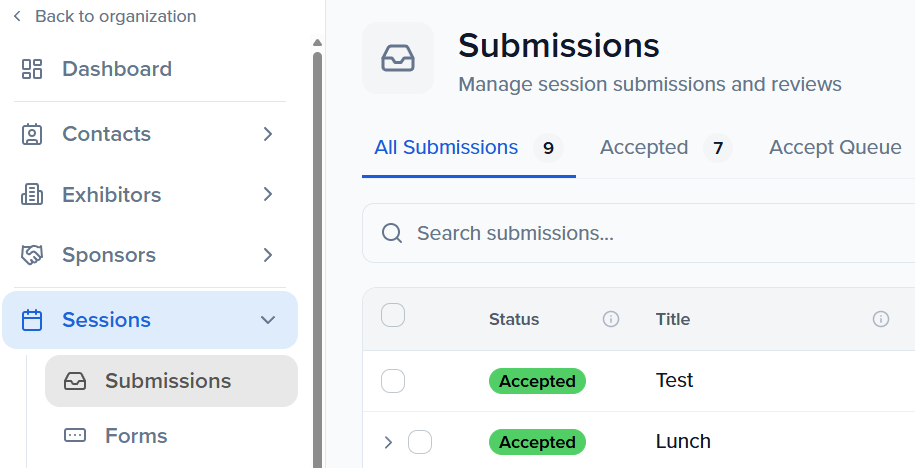
Task: Click the Contacts badge icon
Action: point(32,134)
